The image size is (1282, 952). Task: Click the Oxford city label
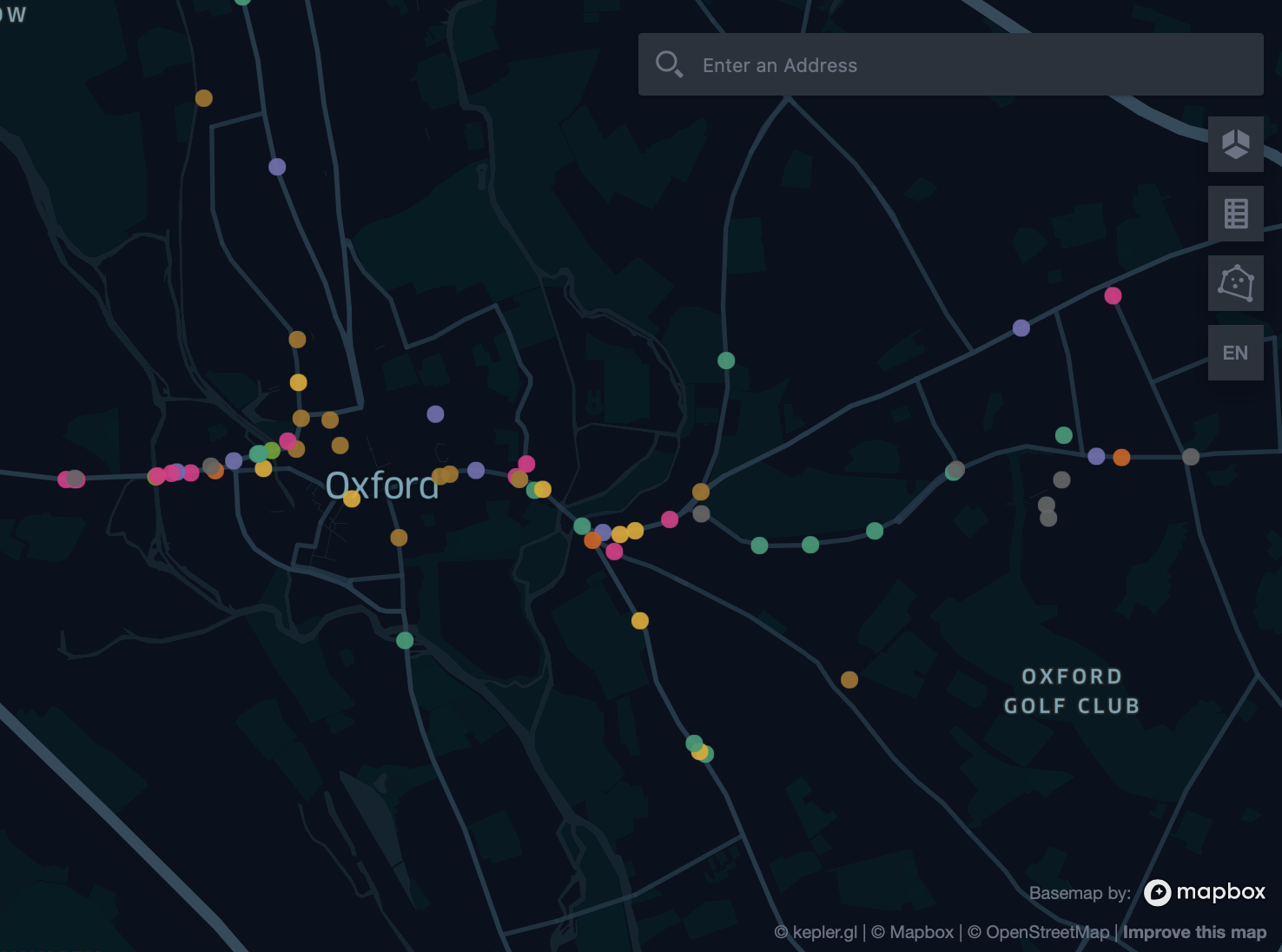pos(382,486)
